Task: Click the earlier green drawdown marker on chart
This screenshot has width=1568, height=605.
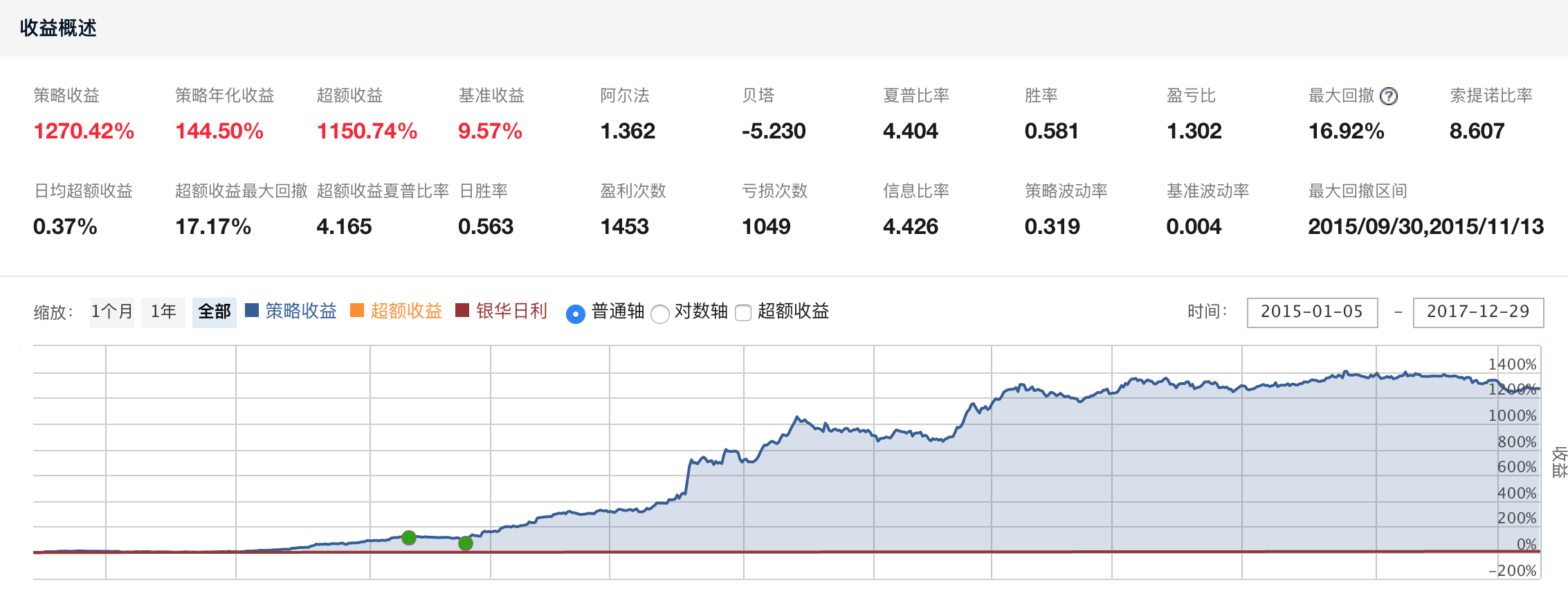Action: [x=409, y=538]
